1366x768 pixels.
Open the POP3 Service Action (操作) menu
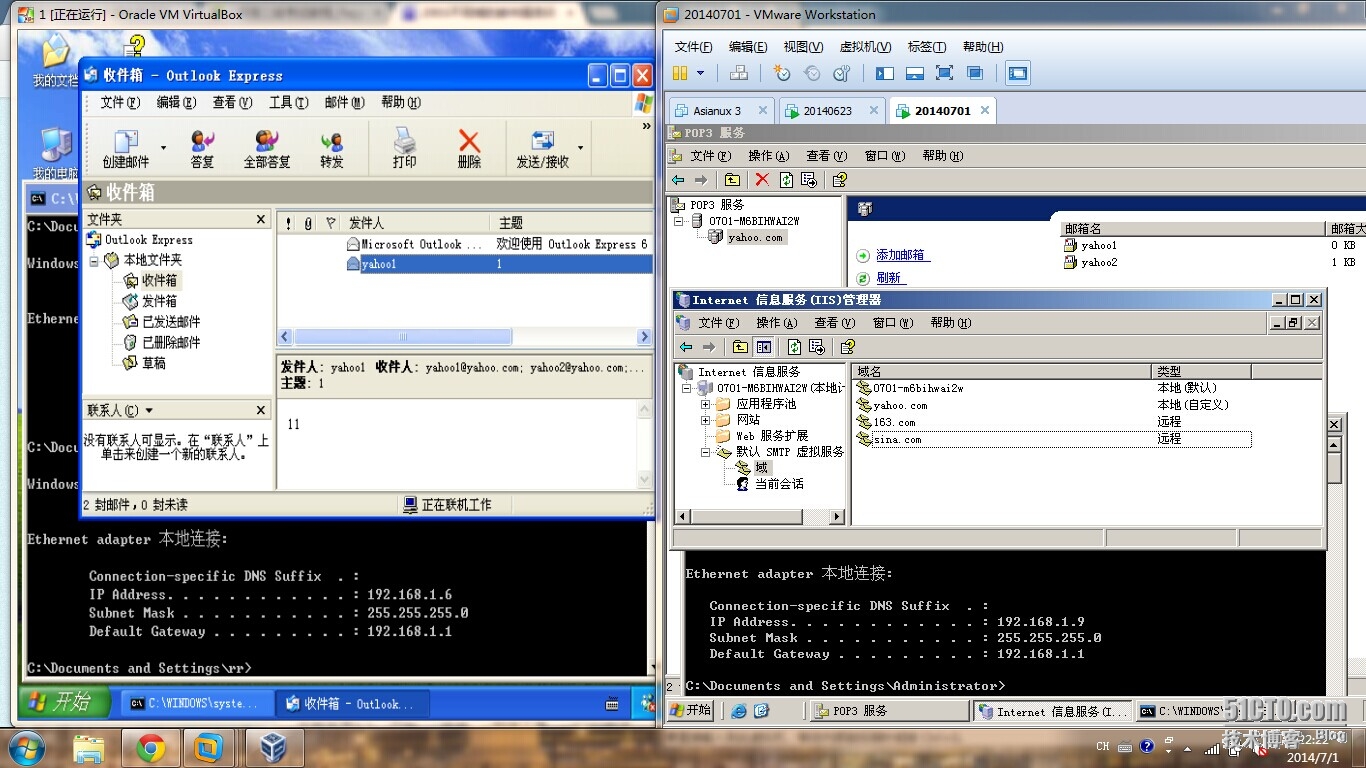click(769, 156)
